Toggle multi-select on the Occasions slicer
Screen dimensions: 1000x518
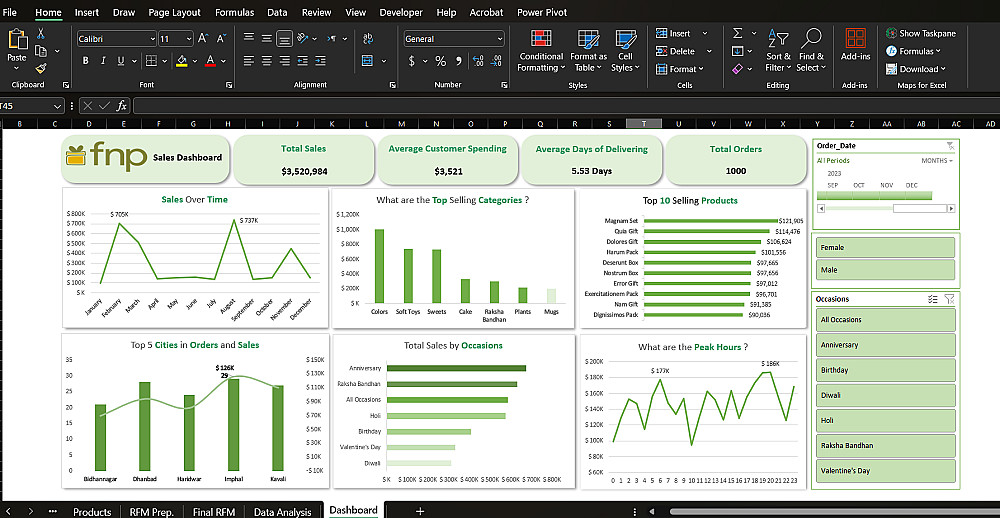[932, 298]
